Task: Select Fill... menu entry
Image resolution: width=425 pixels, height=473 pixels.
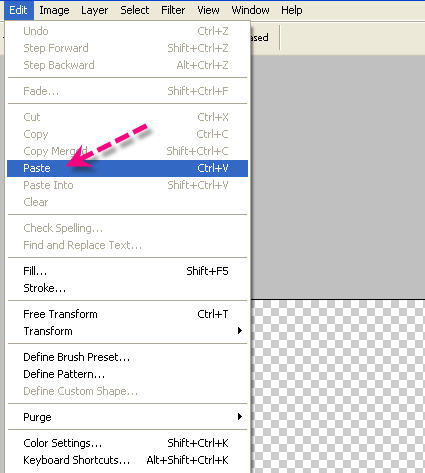Action: (127, 271)
